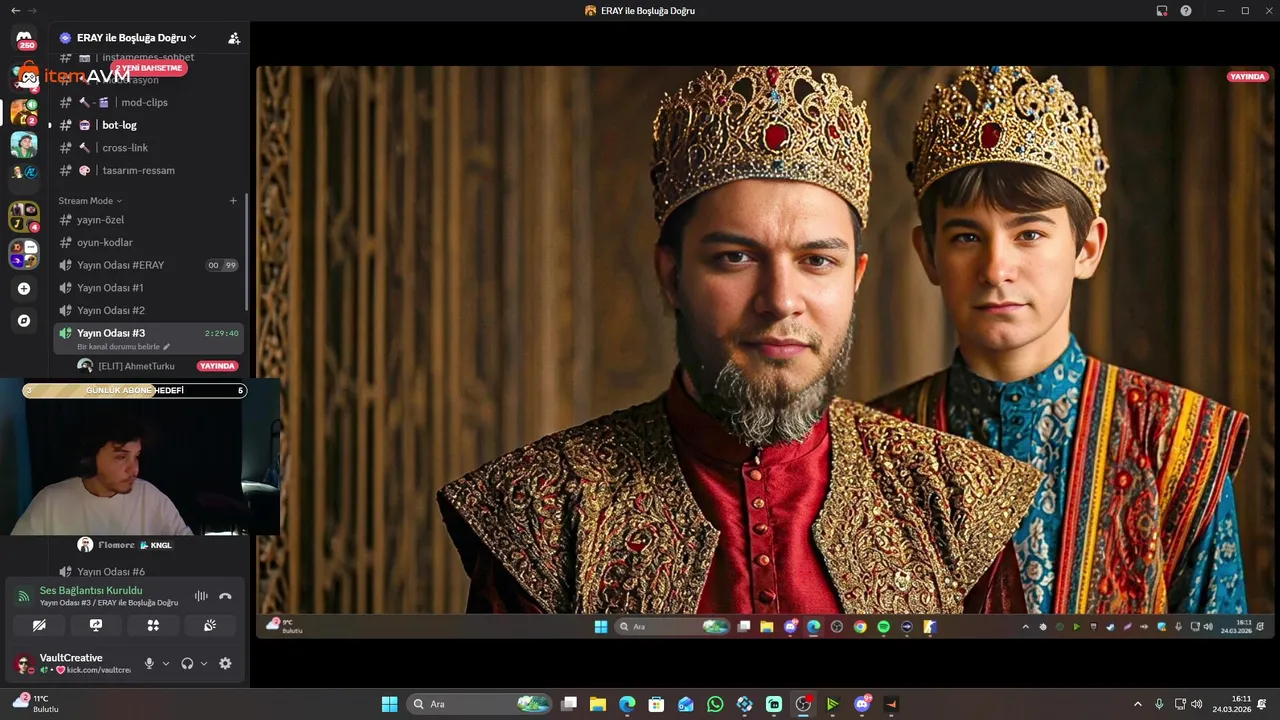Open the mod-clips channel
This screenshot has height=720, width=1280.
pos(148,102)
